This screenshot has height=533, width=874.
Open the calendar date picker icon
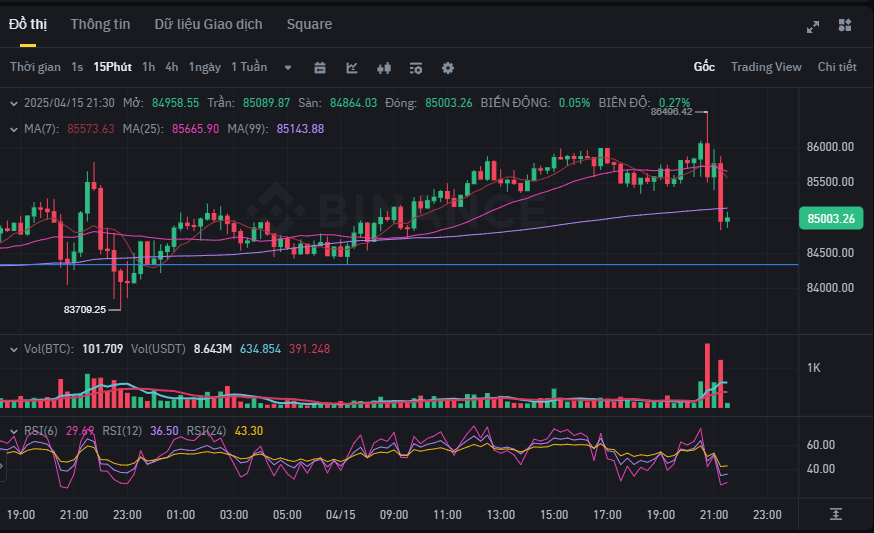click(319, 68)
